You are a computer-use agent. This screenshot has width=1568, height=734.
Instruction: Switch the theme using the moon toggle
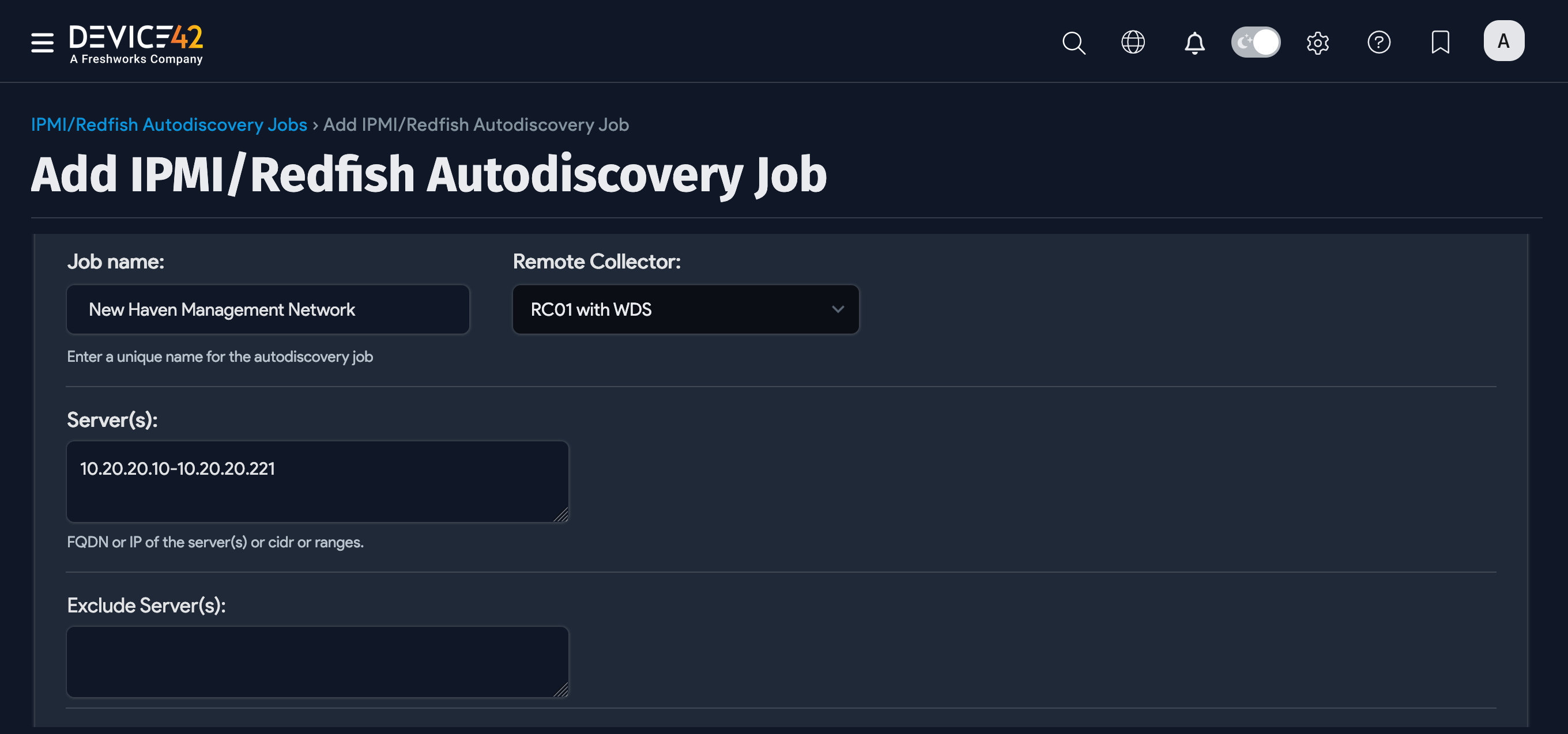[x=1255, y=41]
